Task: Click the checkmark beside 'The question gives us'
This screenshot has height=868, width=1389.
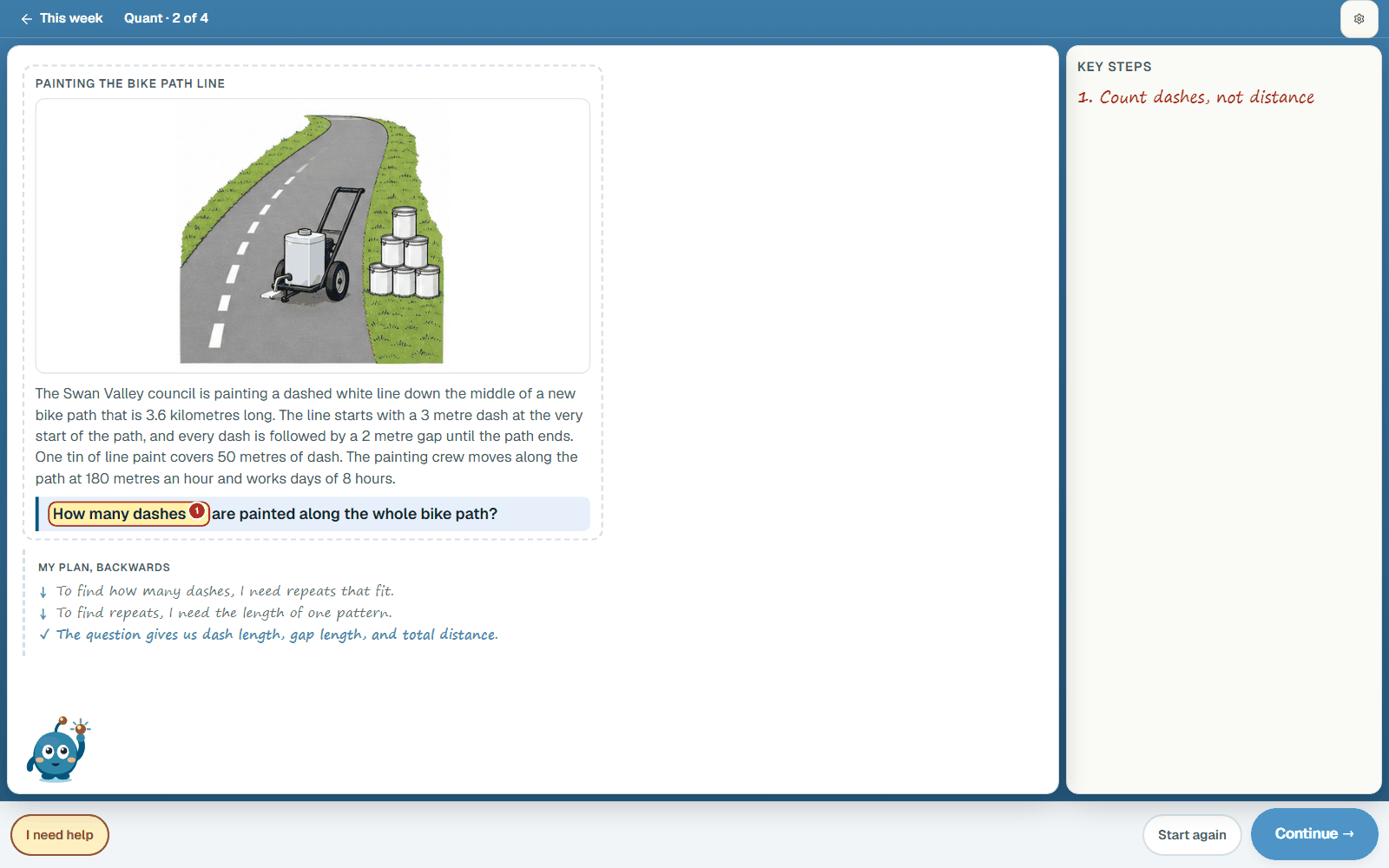Action: [x=44, y=635]
